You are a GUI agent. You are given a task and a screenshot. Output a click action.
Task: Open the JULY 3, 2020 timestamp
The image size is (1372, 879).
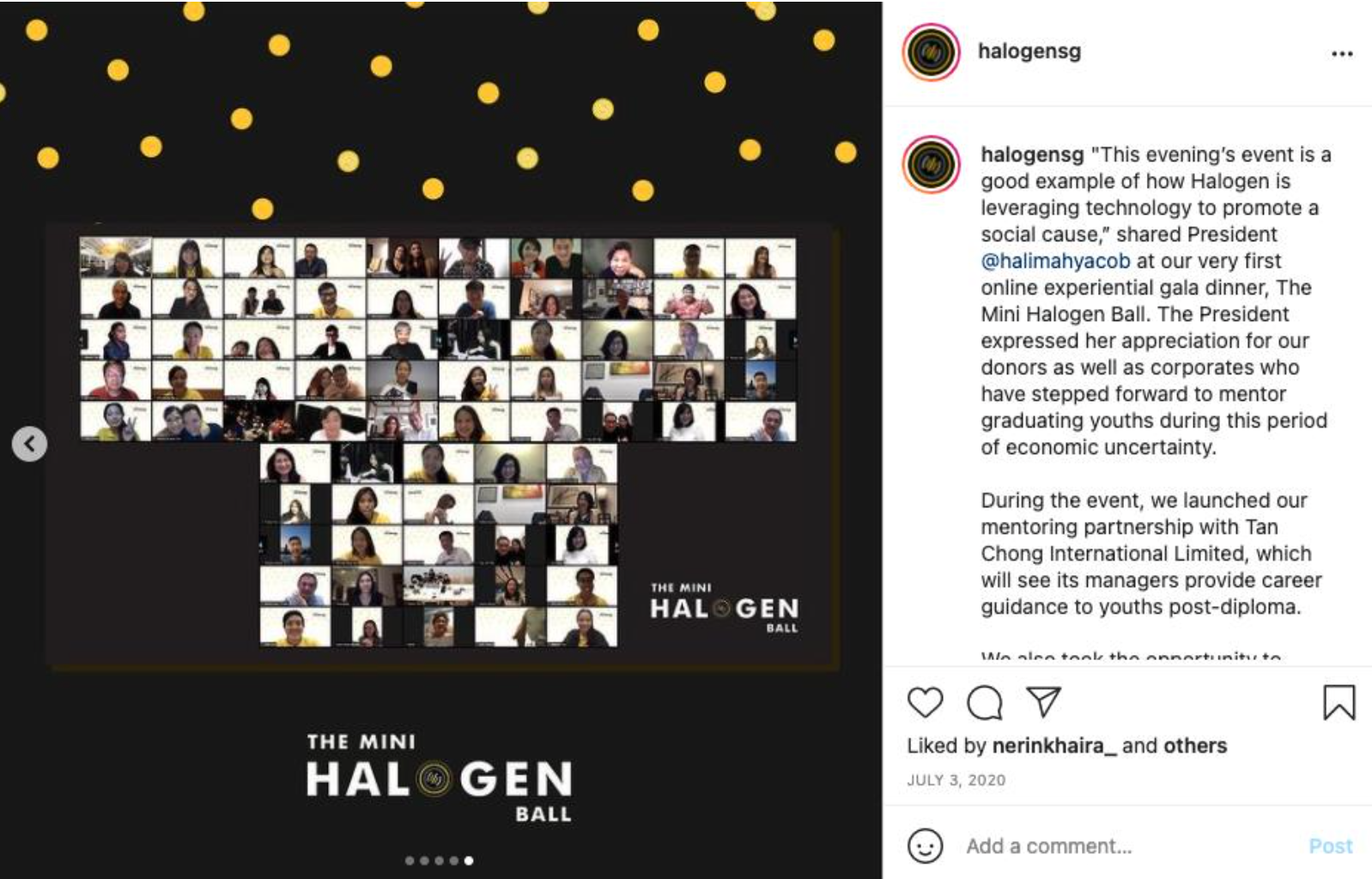click(x=956, y=780)
